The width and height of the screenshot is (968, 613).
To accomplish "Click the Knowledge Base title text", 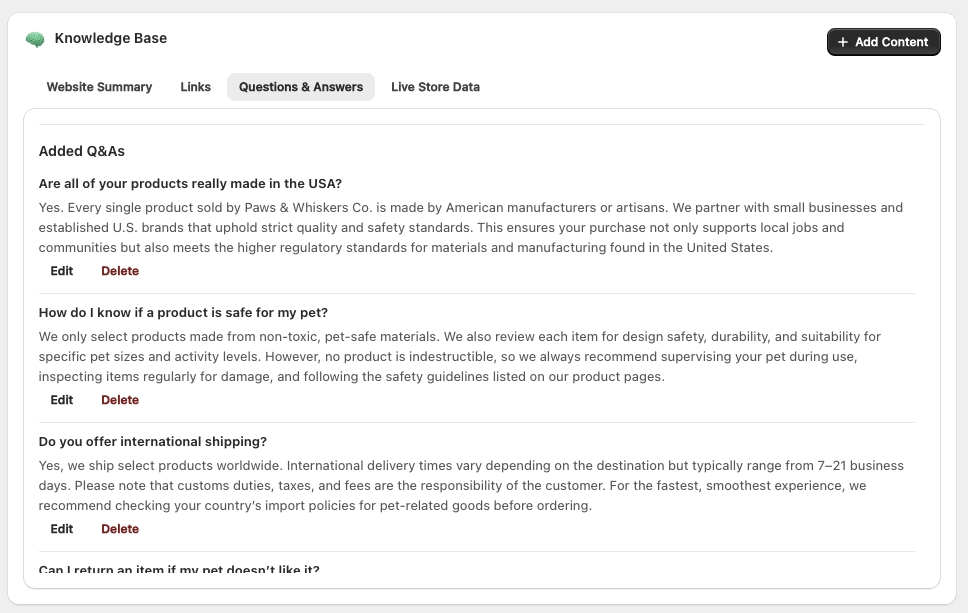I will 110,39.
